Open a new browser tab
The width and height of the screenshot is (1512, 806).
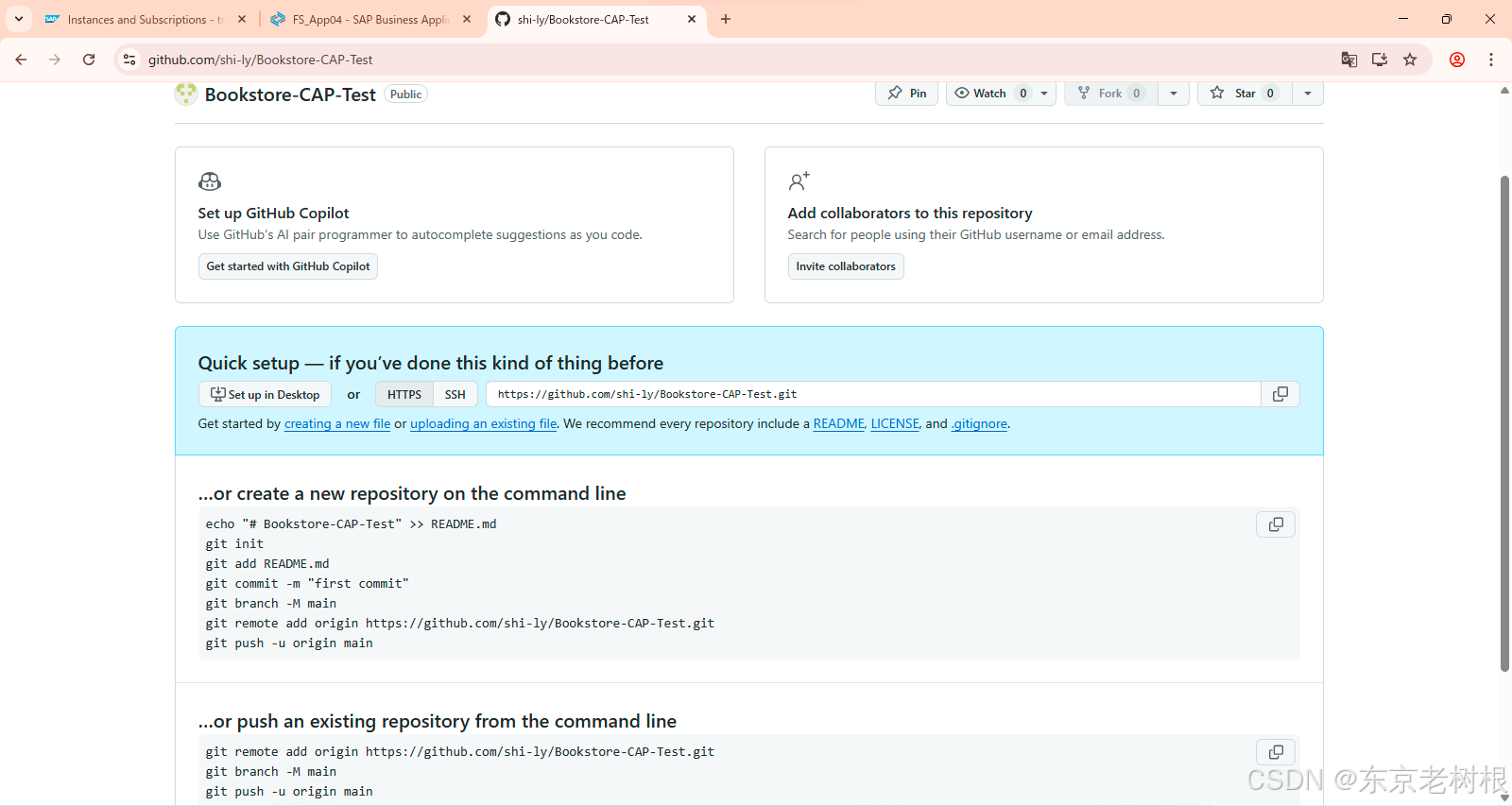[x=726, y=19]
